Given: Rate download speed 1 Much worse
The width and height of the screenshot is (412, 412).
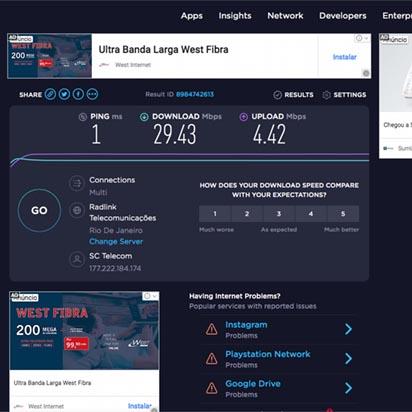Looking at the screenshot, I should [x=215, y=214].
